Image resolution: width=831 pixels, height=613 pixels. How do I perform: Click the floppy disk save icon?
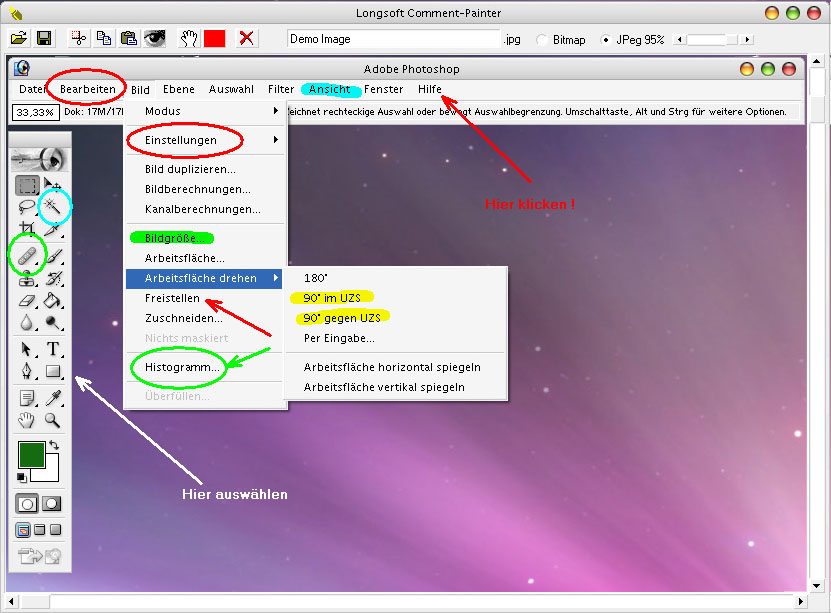(44, 38)
